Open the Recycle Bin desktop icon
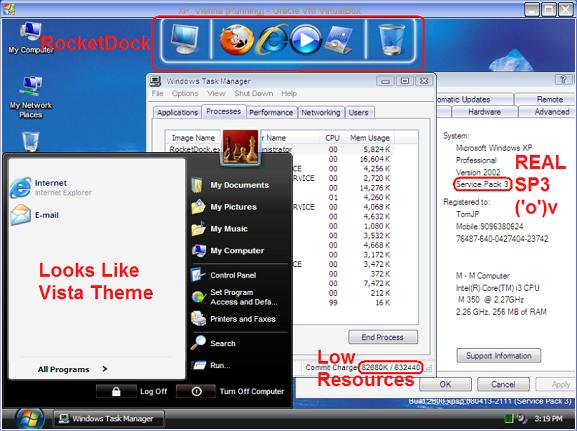The image size is (577, 431). coord(30,141)
